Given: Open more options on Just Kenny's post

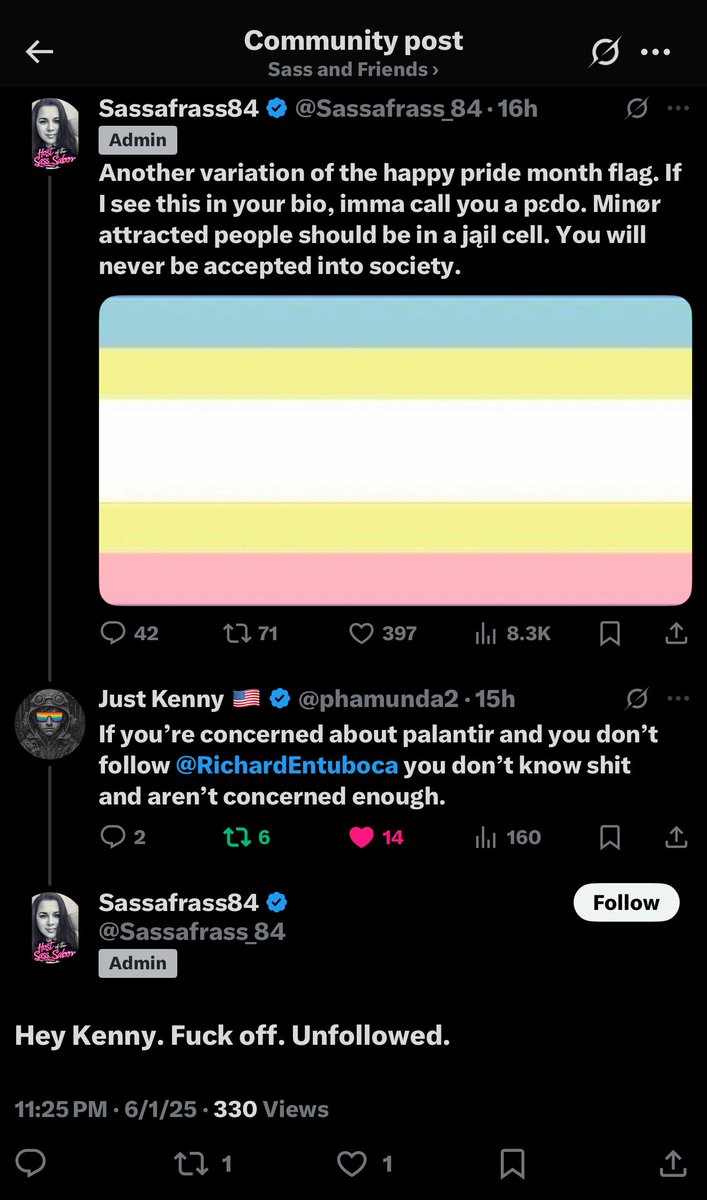Looking at the screenshot, I should 677,698.
